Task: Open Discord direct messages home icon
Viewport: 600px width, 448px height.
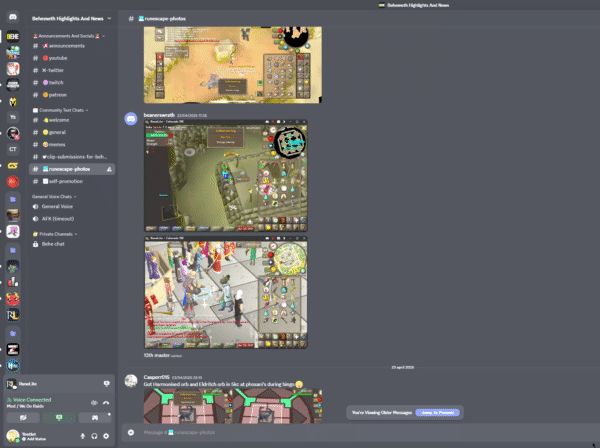Action: [13, 17]
